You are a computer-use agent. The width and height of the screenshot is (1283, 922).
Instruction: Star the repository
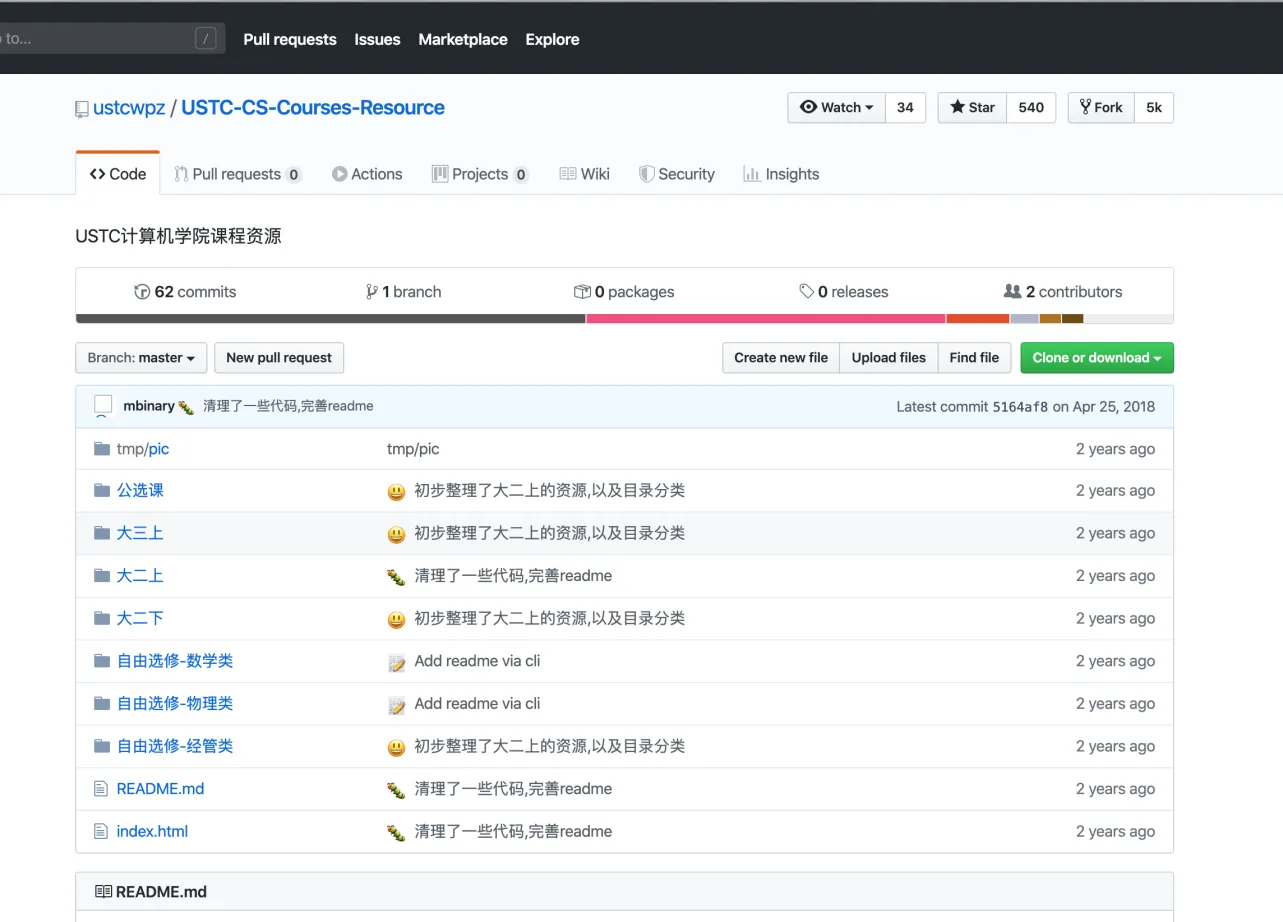coord(972,108)
